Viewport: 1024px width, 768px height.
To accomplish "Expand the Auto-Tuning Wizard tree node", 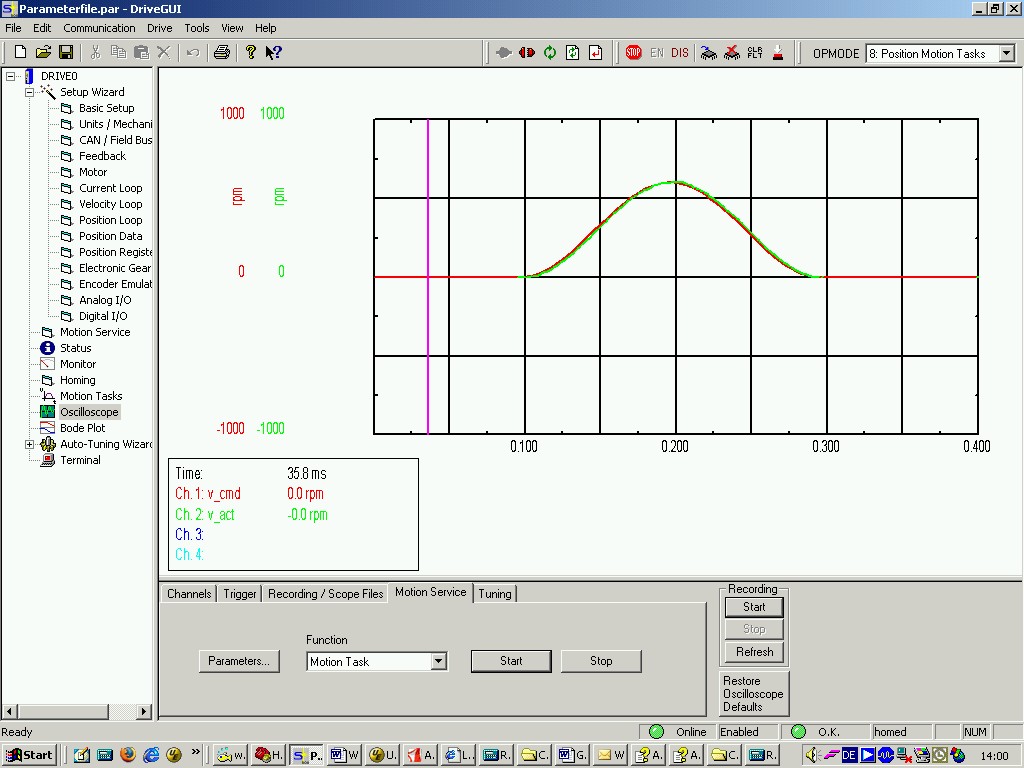I will (30, 444).
